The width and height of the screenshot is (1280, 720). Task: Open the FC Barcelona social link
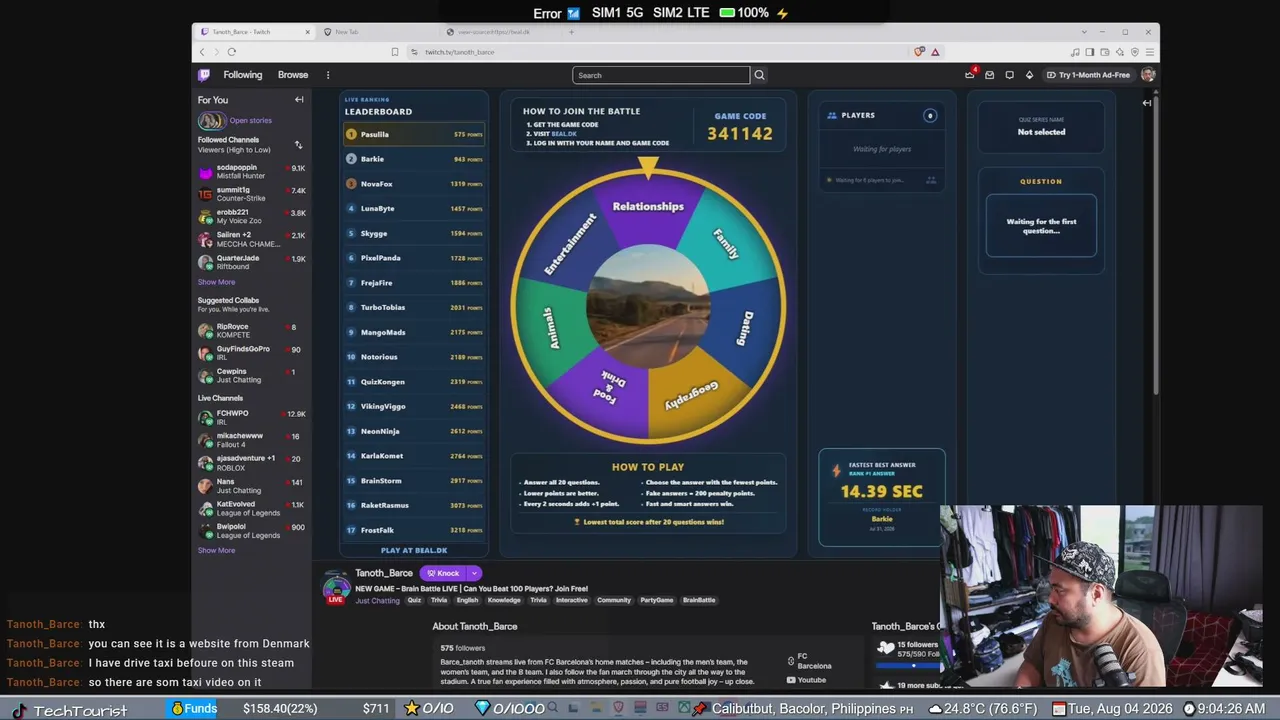click(810, 661)
